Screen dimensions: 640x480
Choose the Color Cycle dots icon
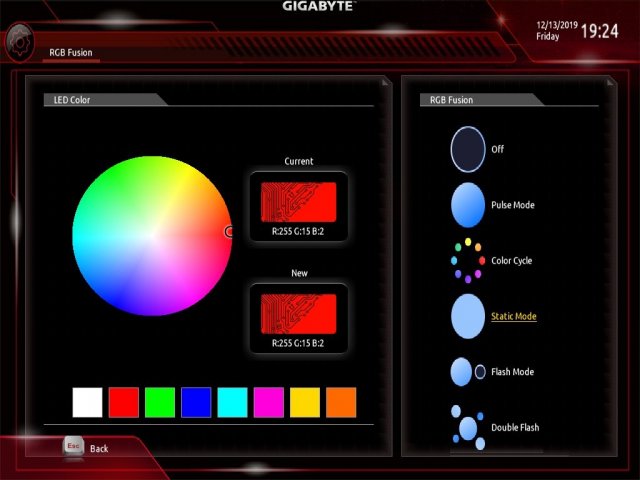[x=467, y=261]
